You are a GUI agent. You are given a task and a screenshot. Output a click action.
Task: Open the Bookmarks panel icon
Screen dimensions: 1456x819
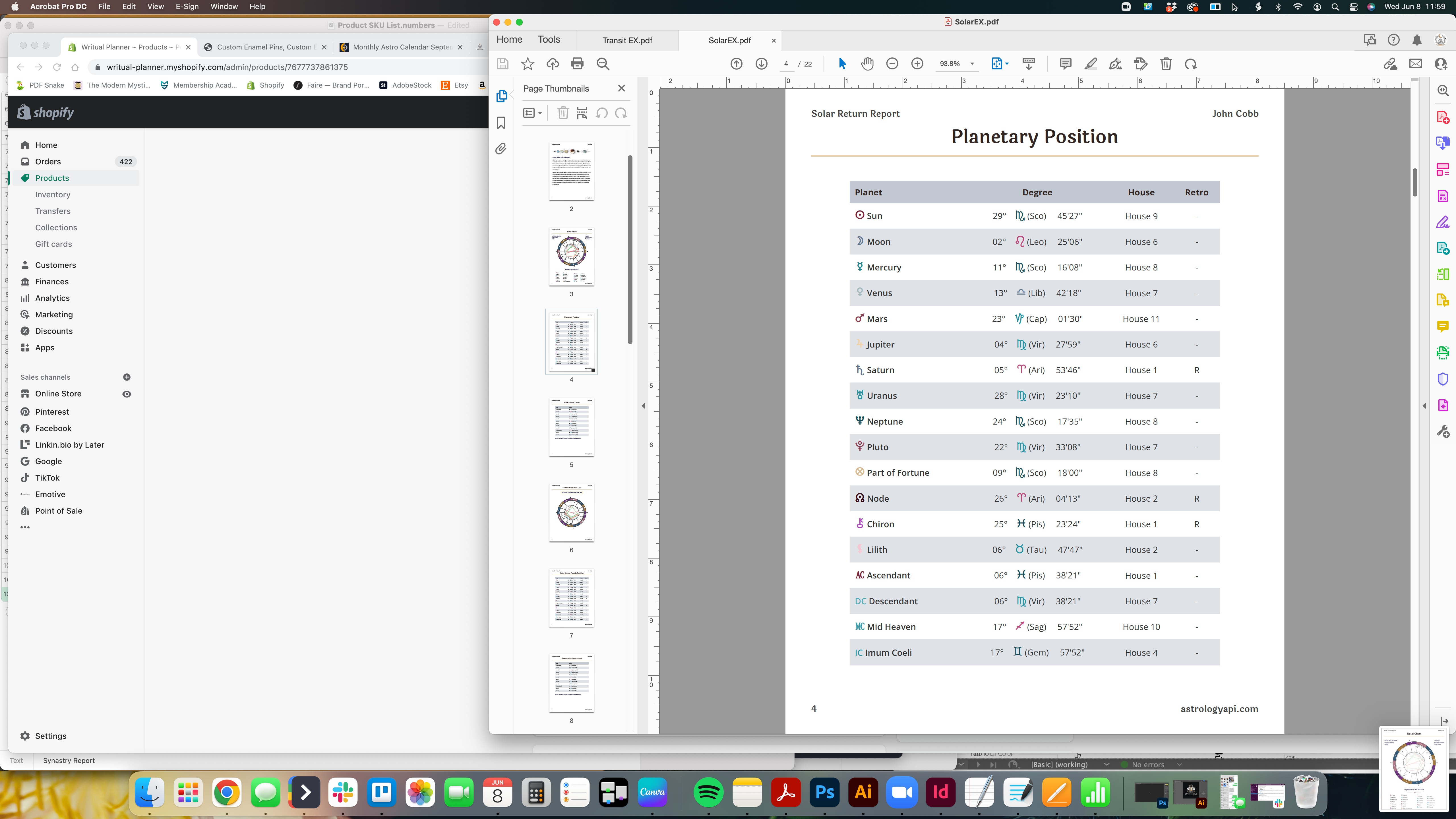pyautogui.click(x=501, y=123)
